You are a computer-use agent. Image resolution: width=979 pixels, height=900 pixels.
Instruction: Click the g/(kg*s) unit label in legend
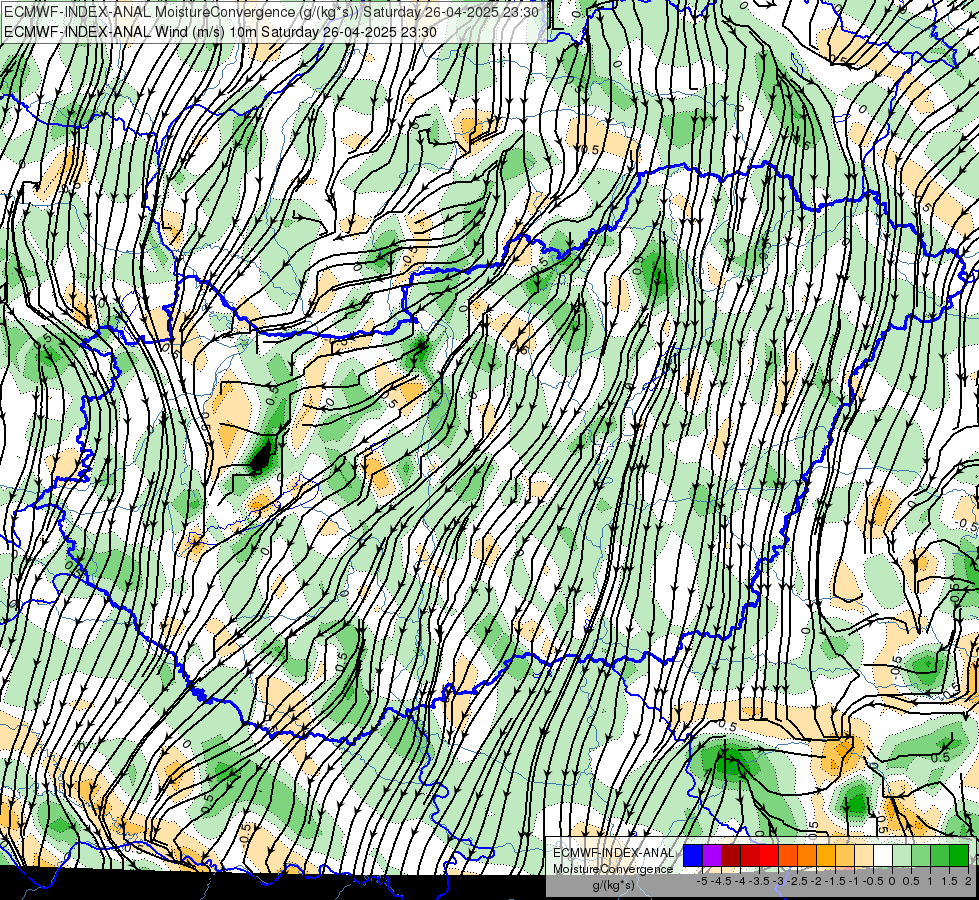613,885
